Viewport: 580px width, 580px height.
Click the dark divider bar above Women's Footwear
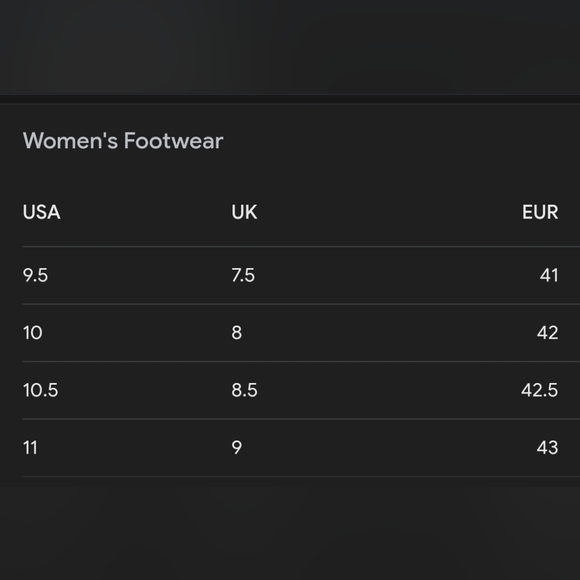[x=290, y=99]
